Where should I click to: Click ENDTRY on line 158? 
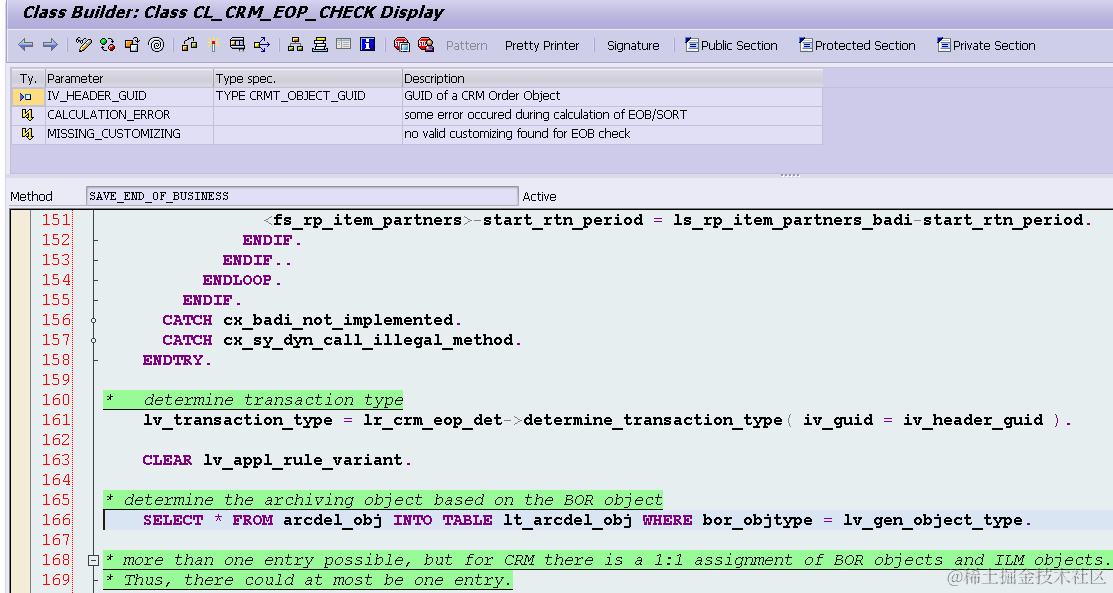coord(177,360)
